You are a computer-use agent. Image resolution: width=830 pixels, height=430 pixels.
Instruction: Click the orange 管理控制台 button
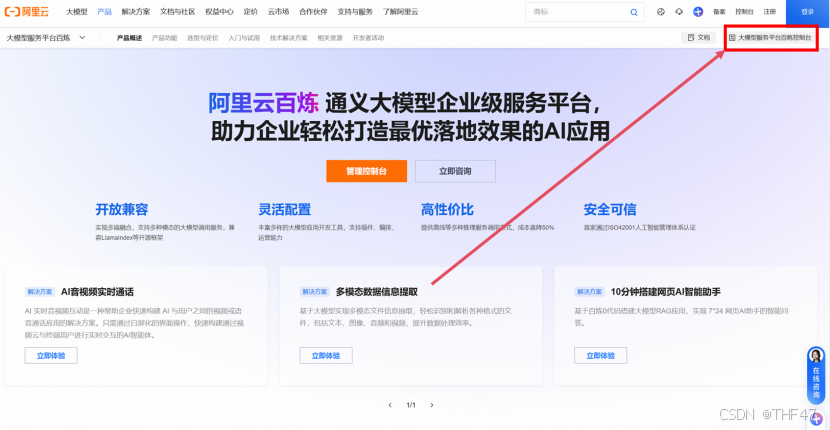(x=366, y=171)
